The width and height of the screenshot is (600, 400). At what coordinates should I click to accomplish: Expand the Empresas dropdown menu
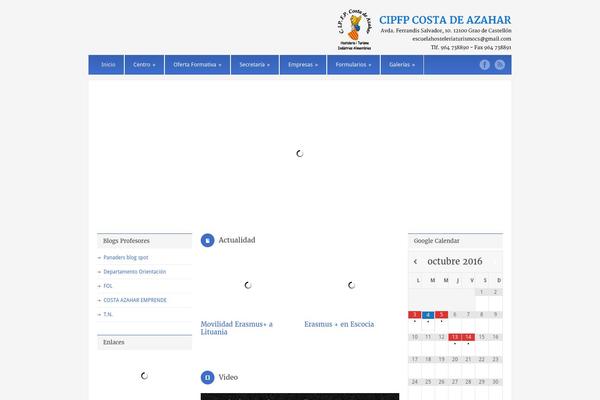(303, 65)
